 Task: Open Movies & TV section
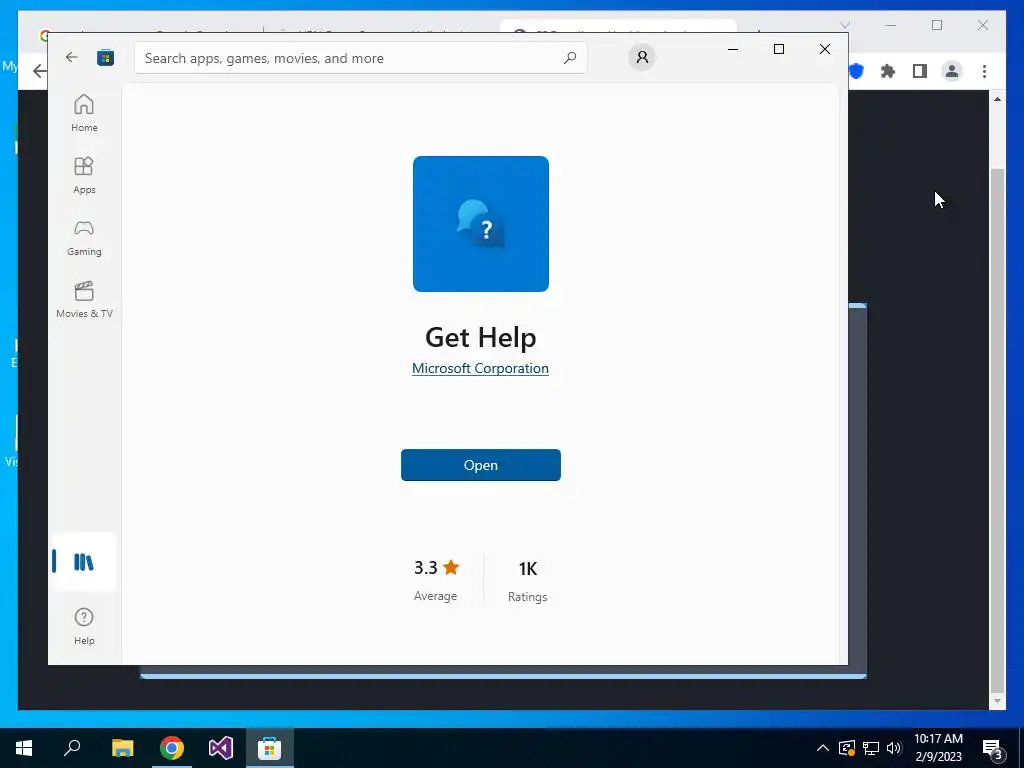coord(84,300)
